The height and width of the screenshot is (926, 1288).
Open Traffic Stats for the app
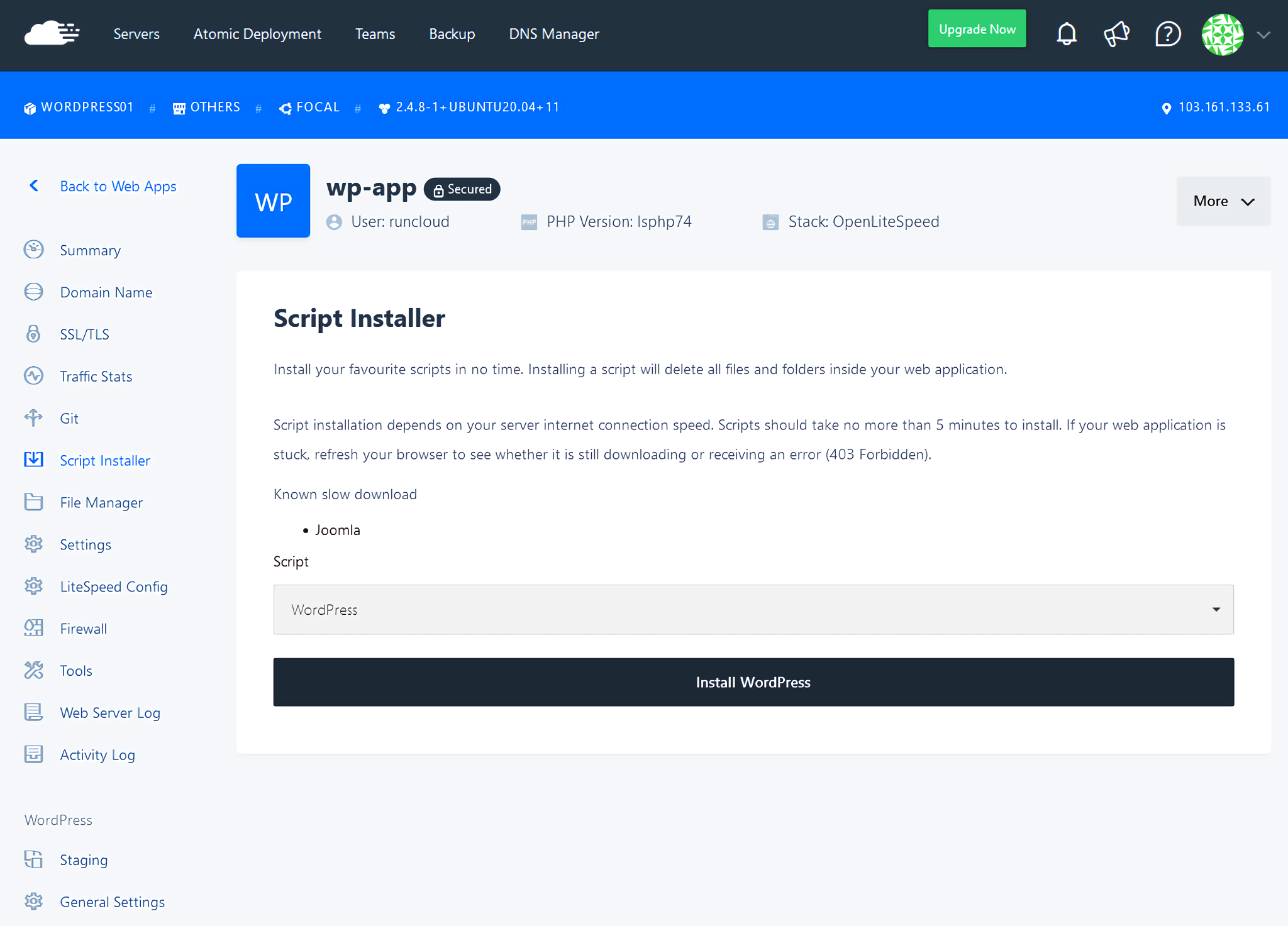(96, 376)
